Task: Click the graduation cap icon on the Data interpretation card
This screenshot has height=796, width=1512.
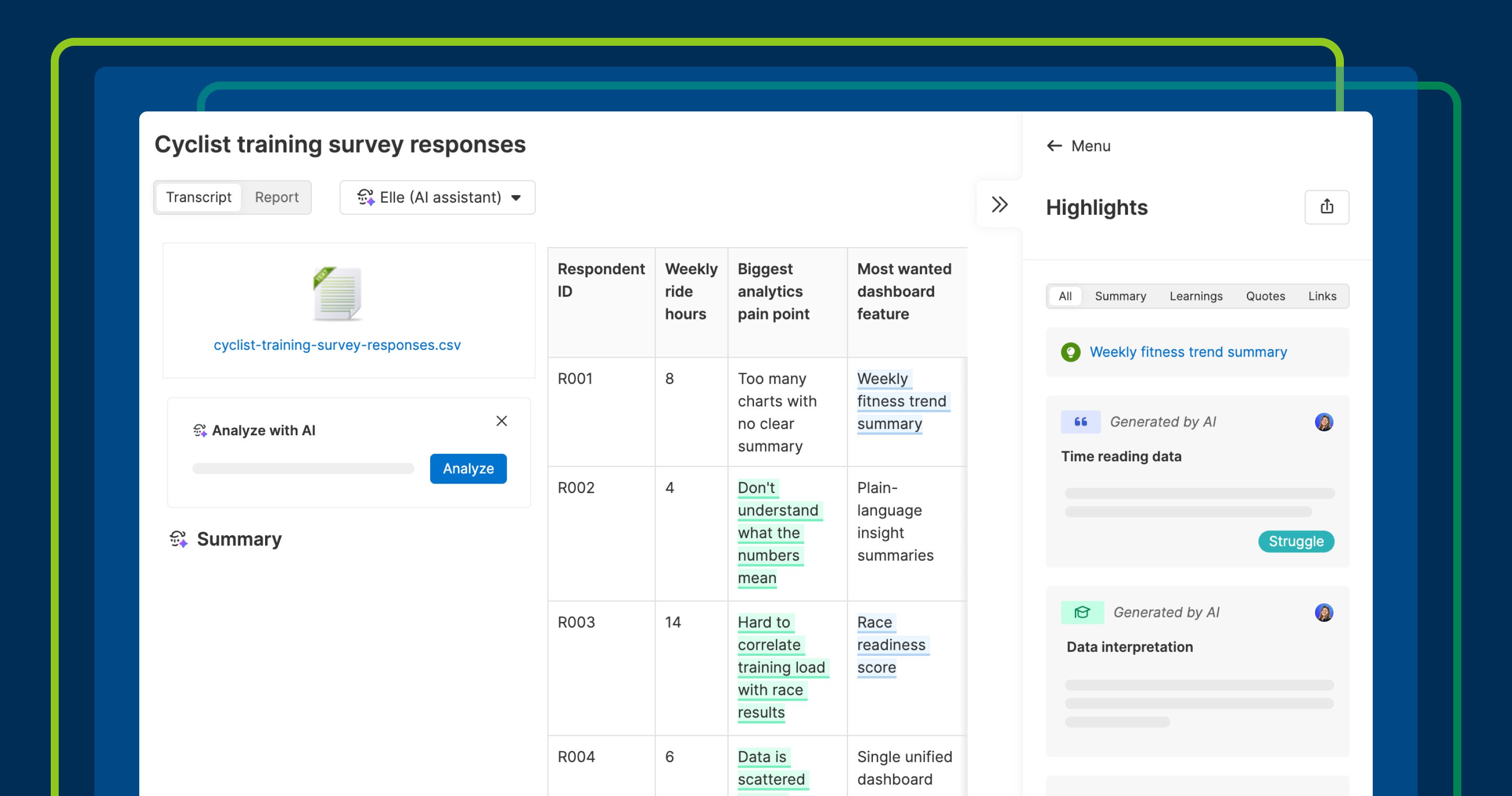Action: (x=1082, y=612)
